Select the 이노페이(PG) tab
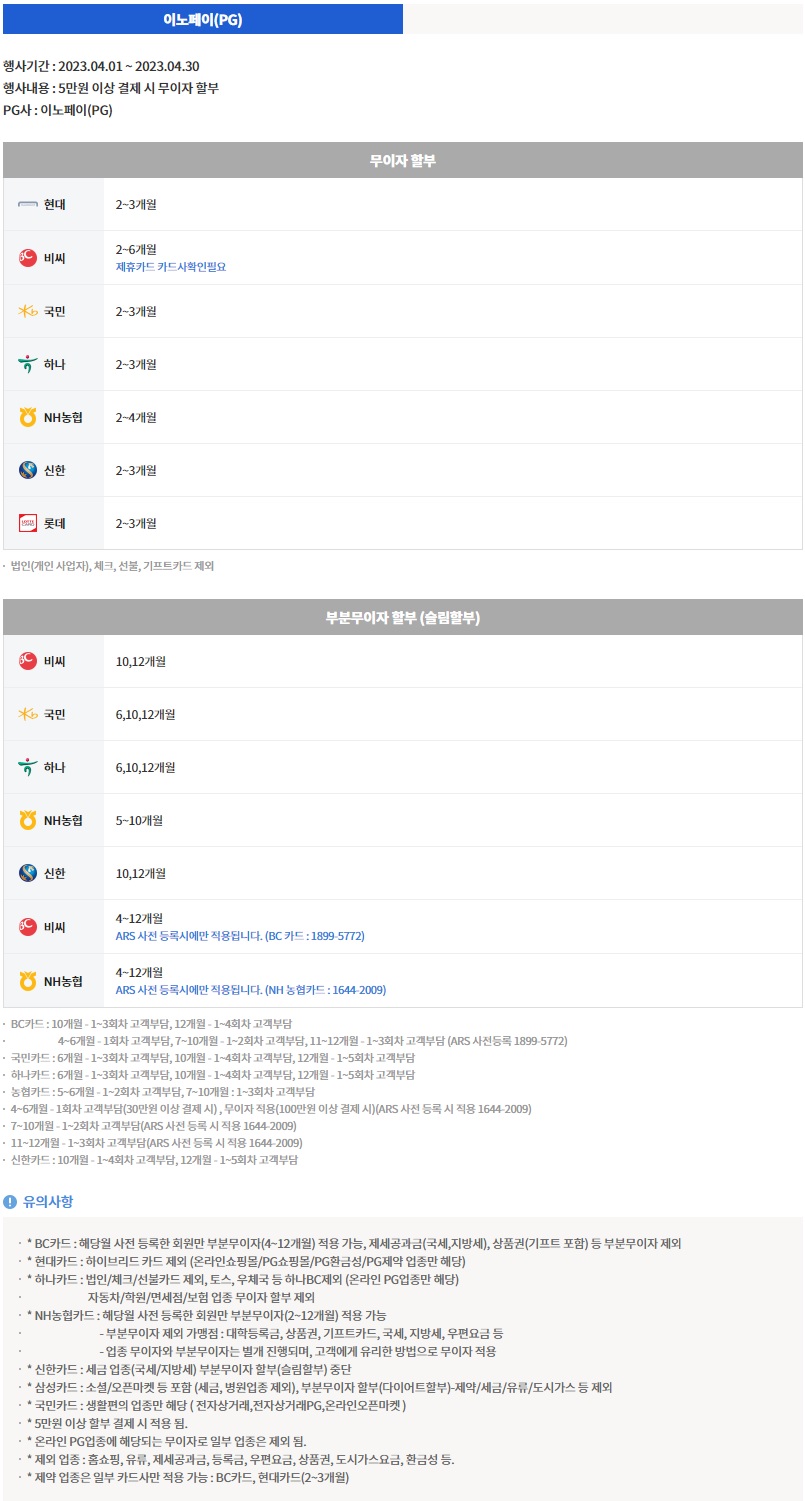 point(202,19)
